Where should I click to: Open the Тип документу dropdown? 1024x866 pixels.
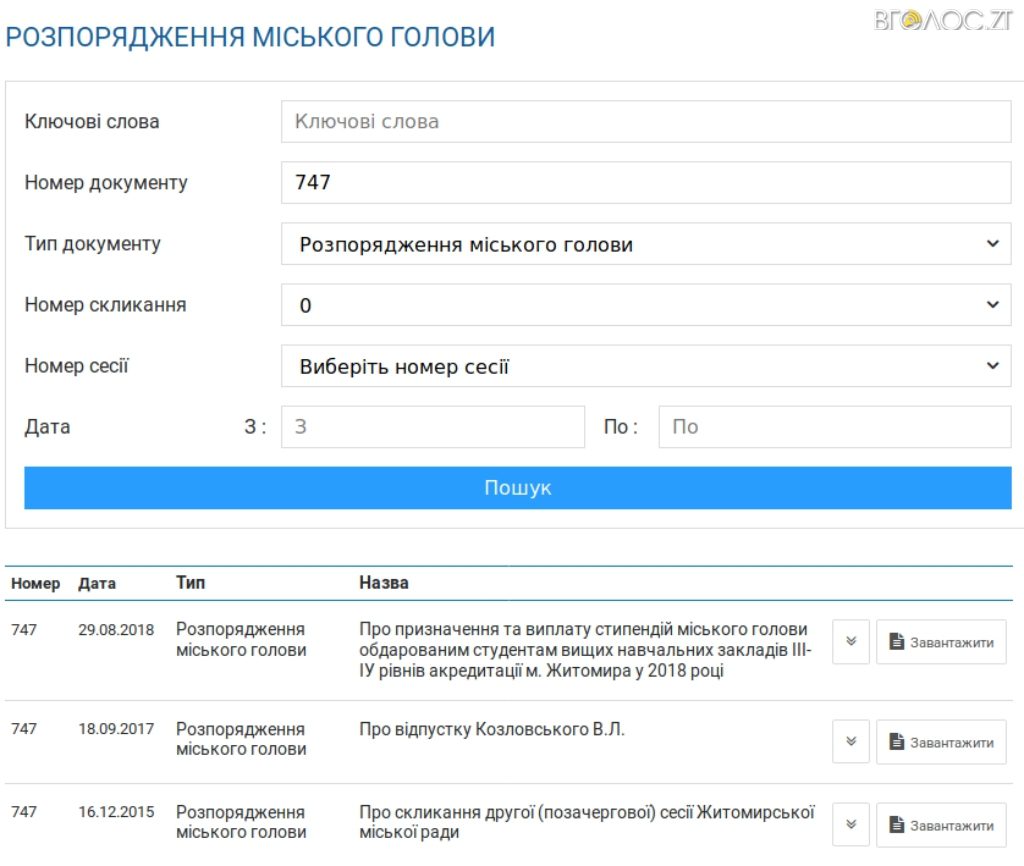point(645,244)
